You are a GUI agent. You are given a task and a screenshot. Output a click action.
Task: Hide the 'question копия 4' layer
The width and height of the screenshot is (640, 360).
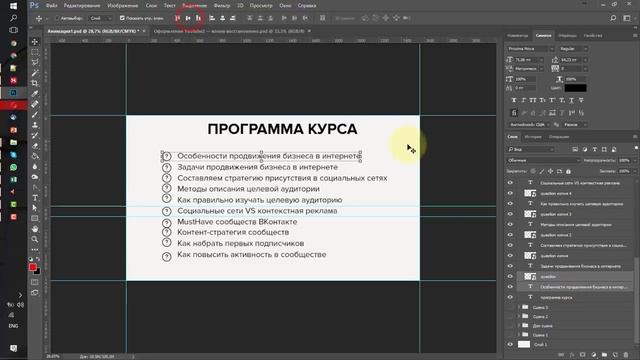coord(510,193)
